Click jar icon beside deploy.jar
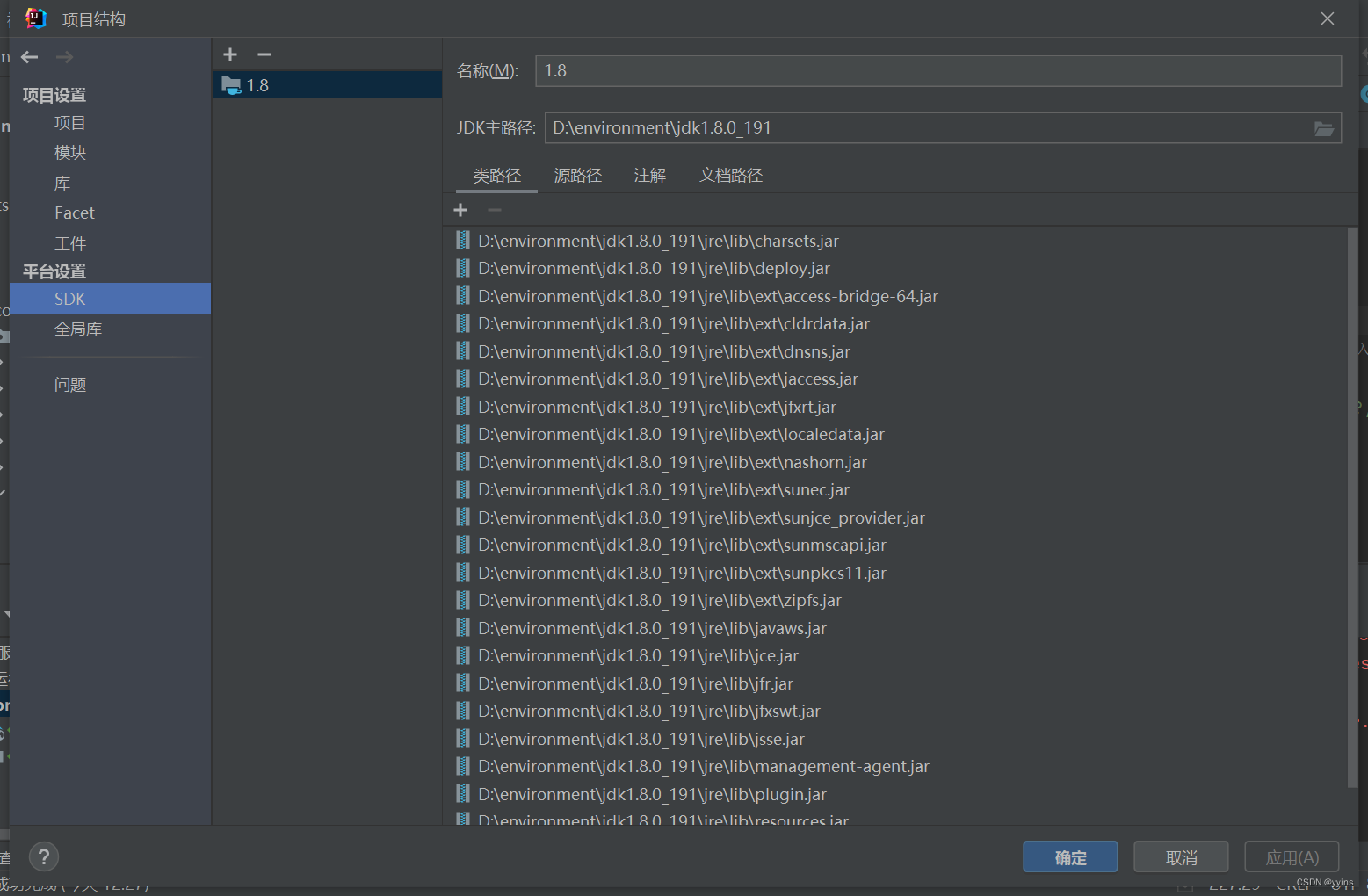Screen dimensions: 1368x896 point(463,268)
